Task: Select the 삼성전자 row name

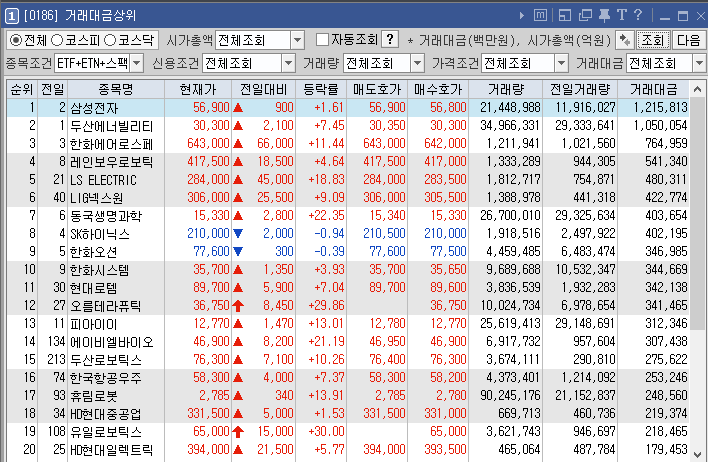Action: pos(94,108)
